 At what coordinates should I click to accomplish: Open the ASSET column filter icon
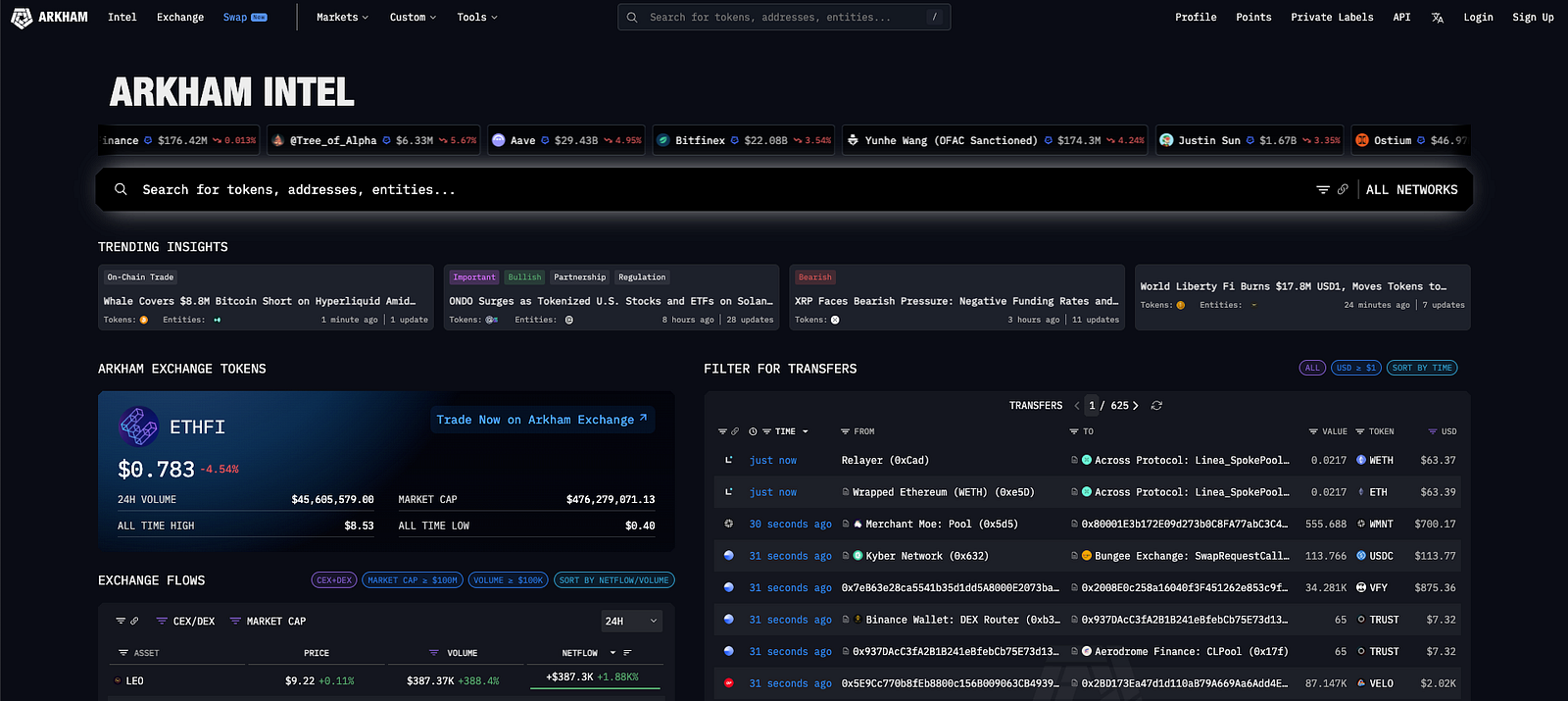[x=123, y=653]
